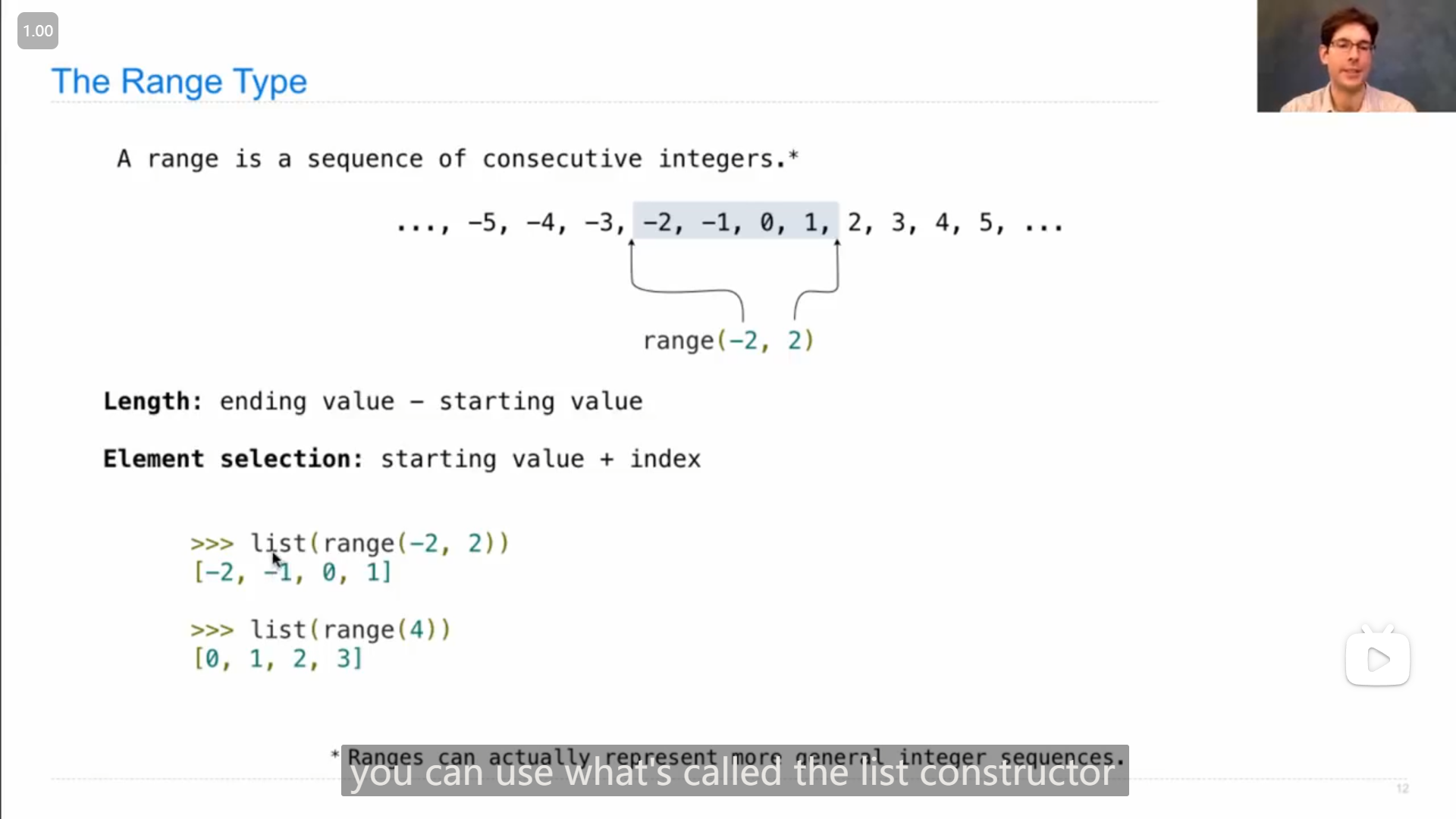Click the number line sequence display

tap(729, 223)
